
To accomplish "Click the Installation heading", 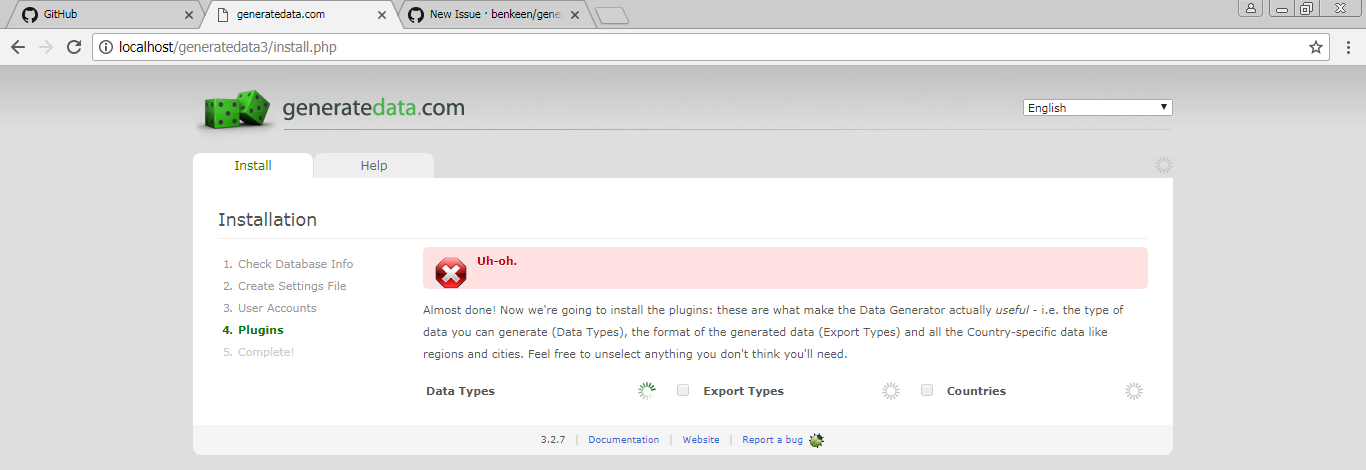I will (267, 220).
